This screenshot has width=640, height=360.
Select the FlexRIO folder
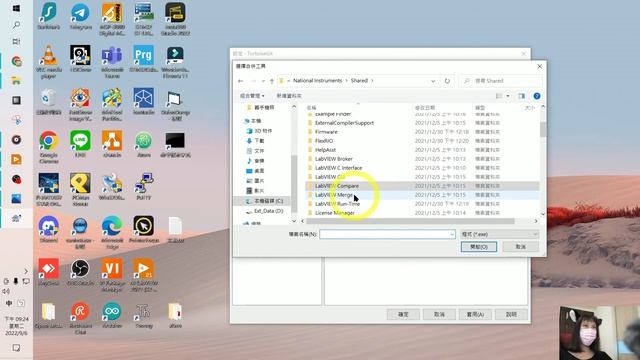click(x=324, y=141)
